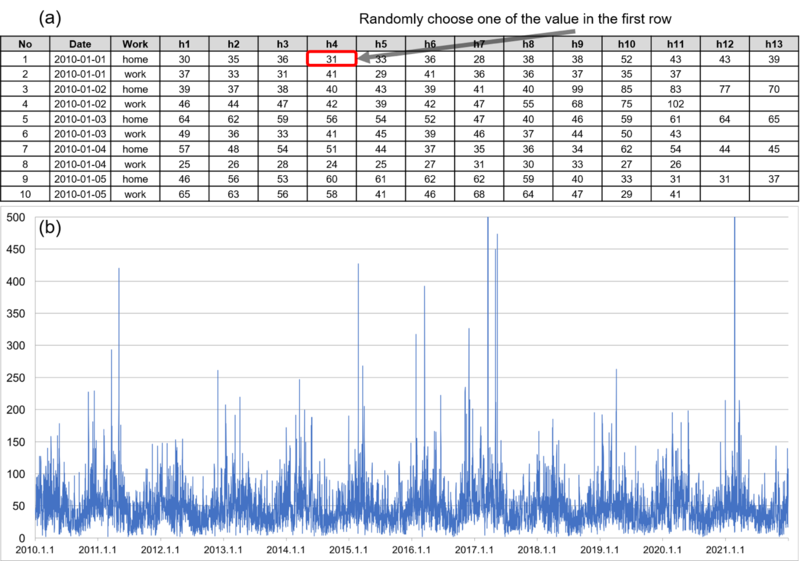This screenshot has height=561, width=800.
Task: Click value 39 in row 1 h13
Action: pos(773,59)
